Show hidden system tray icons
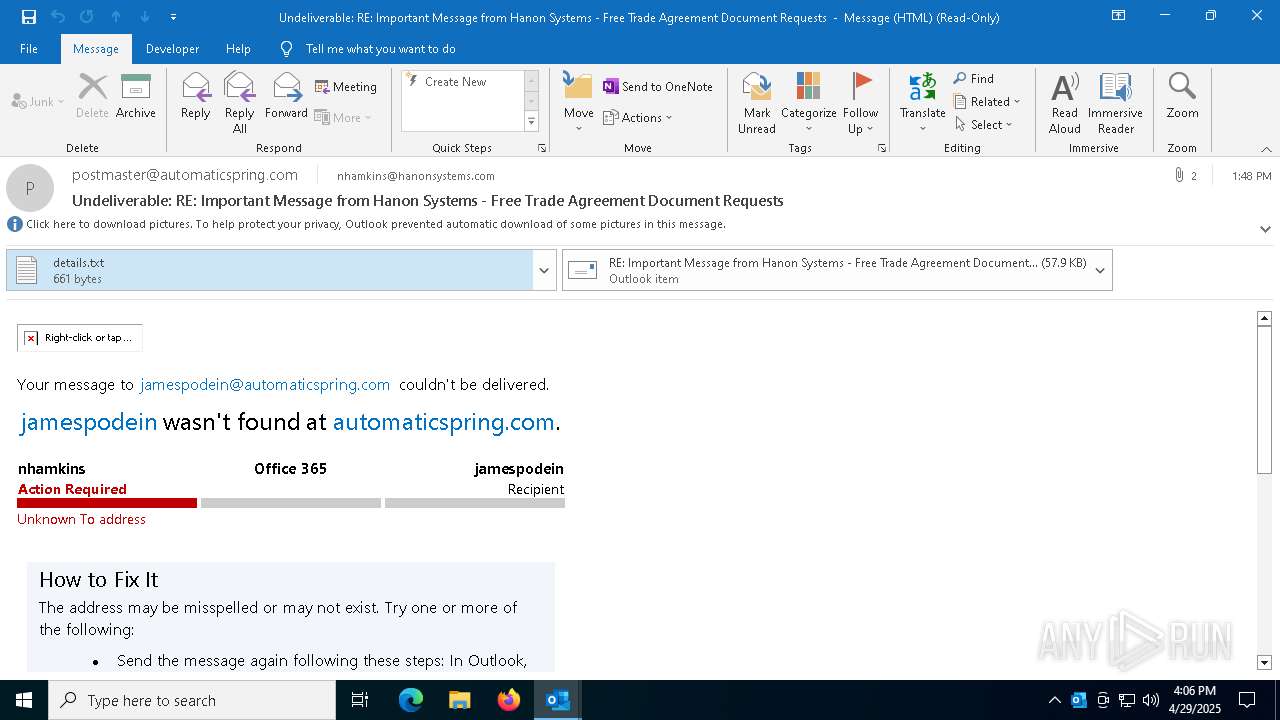 (1054, 700)
